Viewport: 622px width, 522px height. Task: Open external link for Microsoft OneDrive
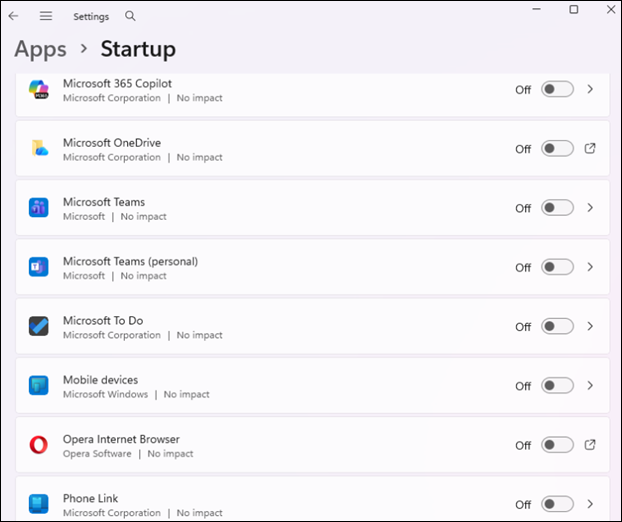click(x=590, y=148)
